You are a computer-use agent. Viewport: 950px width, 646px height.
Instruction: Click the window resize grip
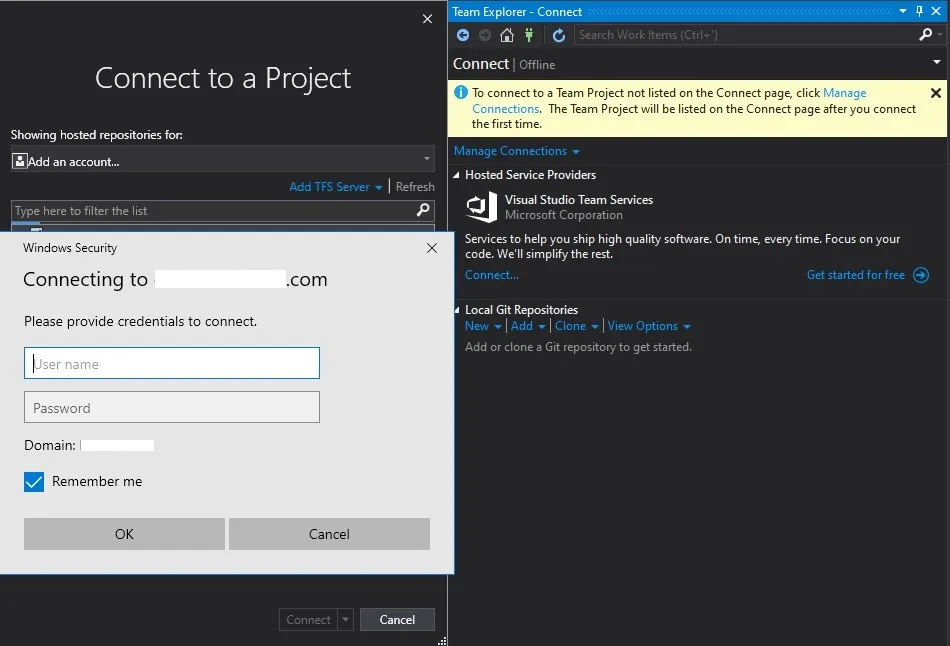tap(442, 641)
